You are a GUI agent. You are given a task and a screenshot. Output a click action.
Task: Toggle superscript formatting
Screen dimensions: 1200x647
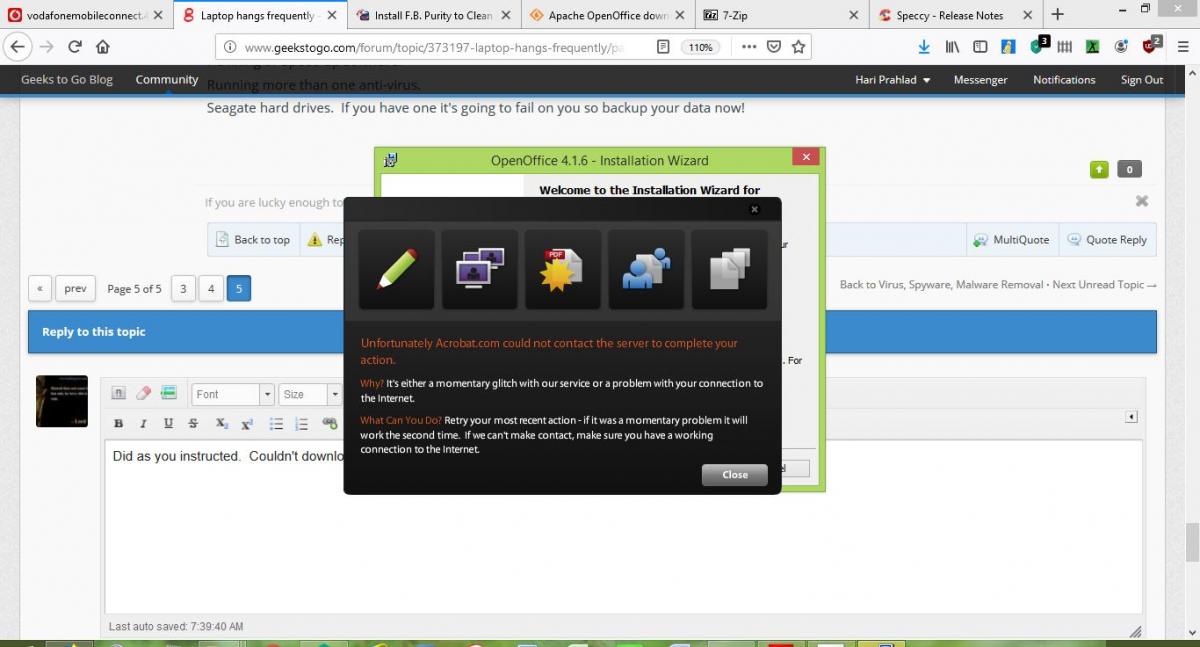pyautogui.click(x=247, y=424)
